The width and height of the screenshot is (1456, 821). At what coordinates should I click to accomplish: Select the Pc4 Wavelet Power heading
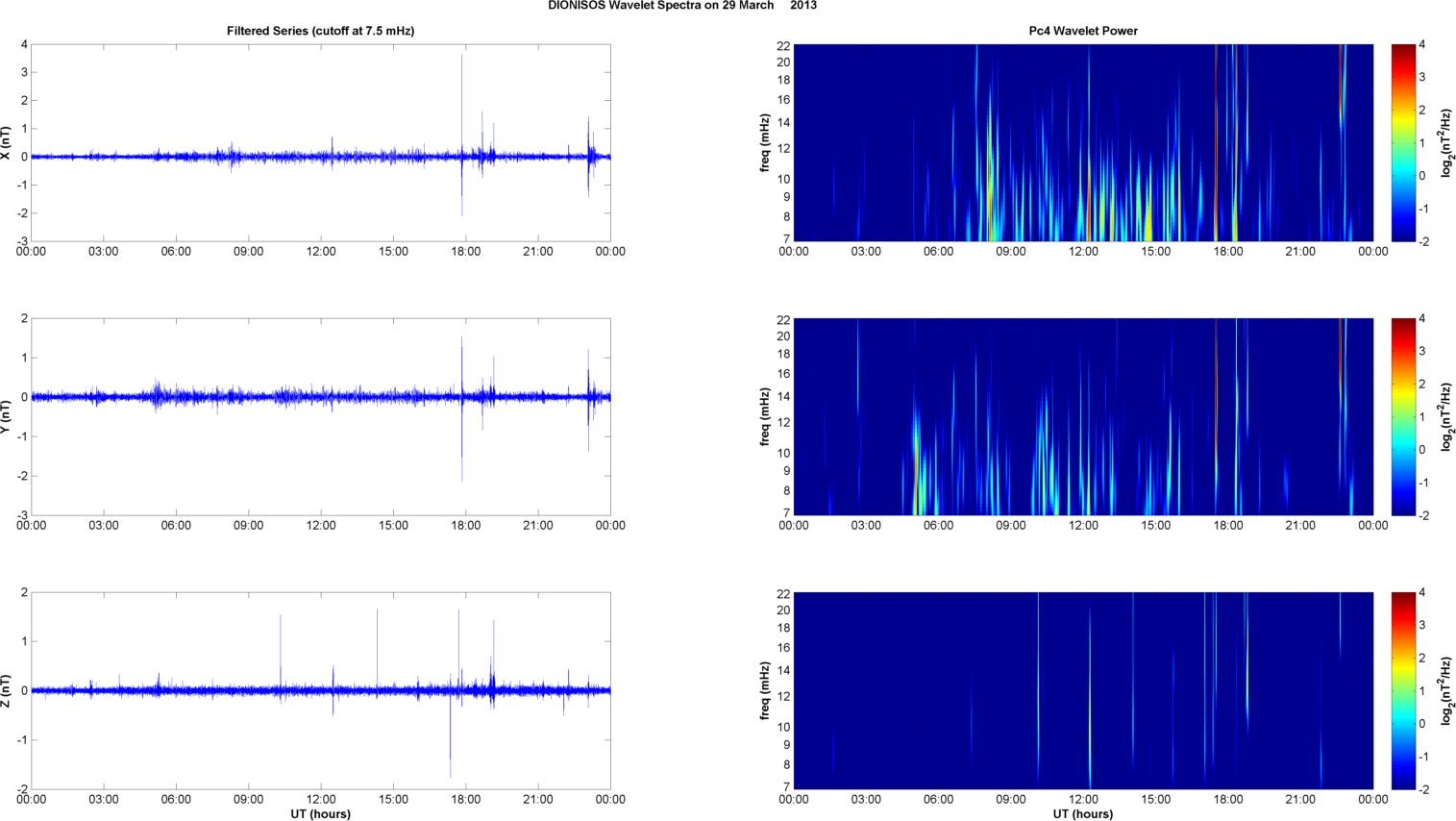[x=1082, y=31]
